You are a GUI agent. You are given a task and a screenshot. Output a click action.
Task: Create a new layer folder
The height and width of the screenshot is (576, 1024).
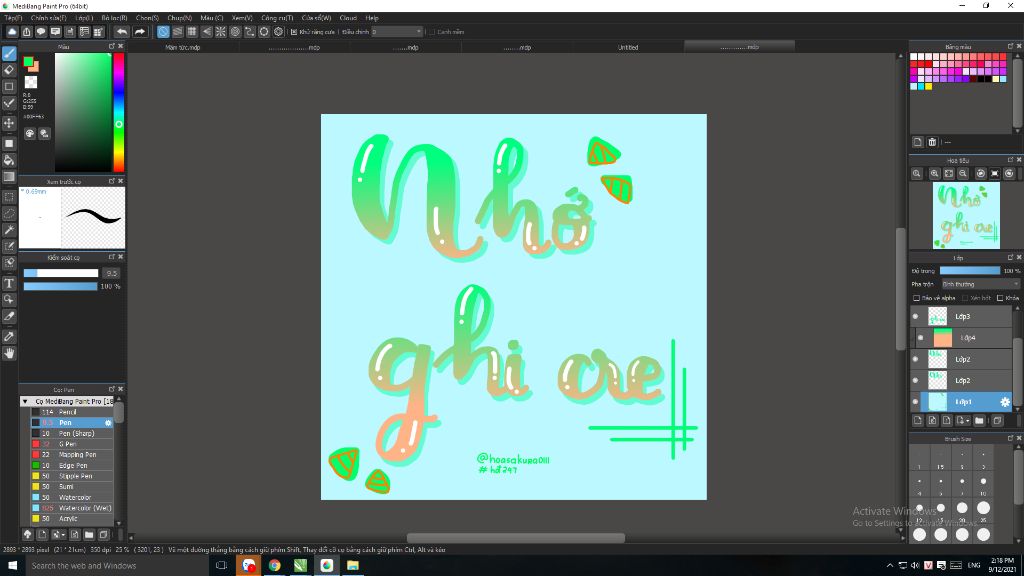click(979, 421)
